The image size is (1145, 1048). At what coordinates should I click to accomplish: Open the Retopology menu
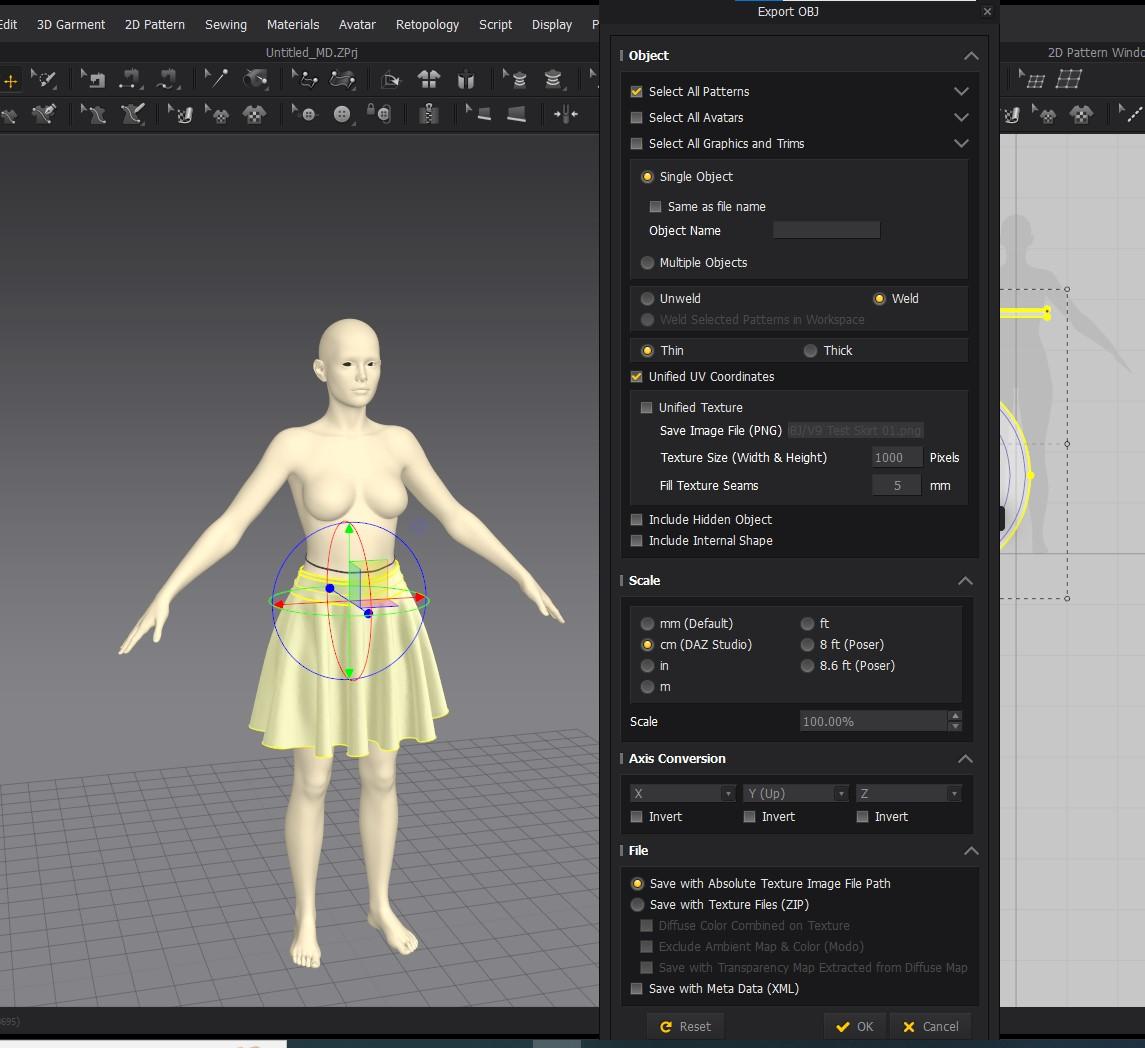point(427,24)
